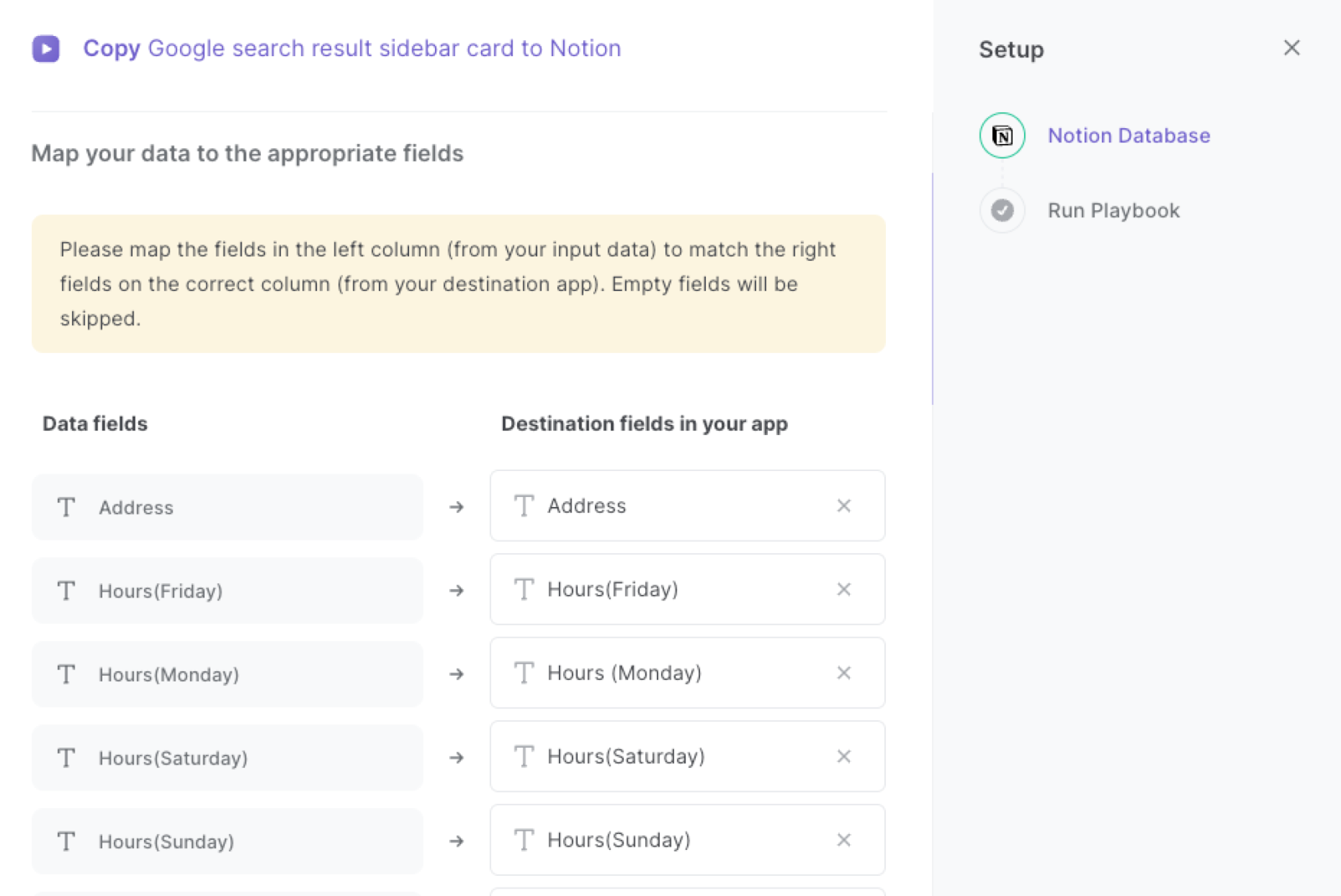Viewport: 1341px width, 896px height.
Task: Remove the Hours(Friday) destination mapping
Action: pyautogui.click(x=844, y=589)
